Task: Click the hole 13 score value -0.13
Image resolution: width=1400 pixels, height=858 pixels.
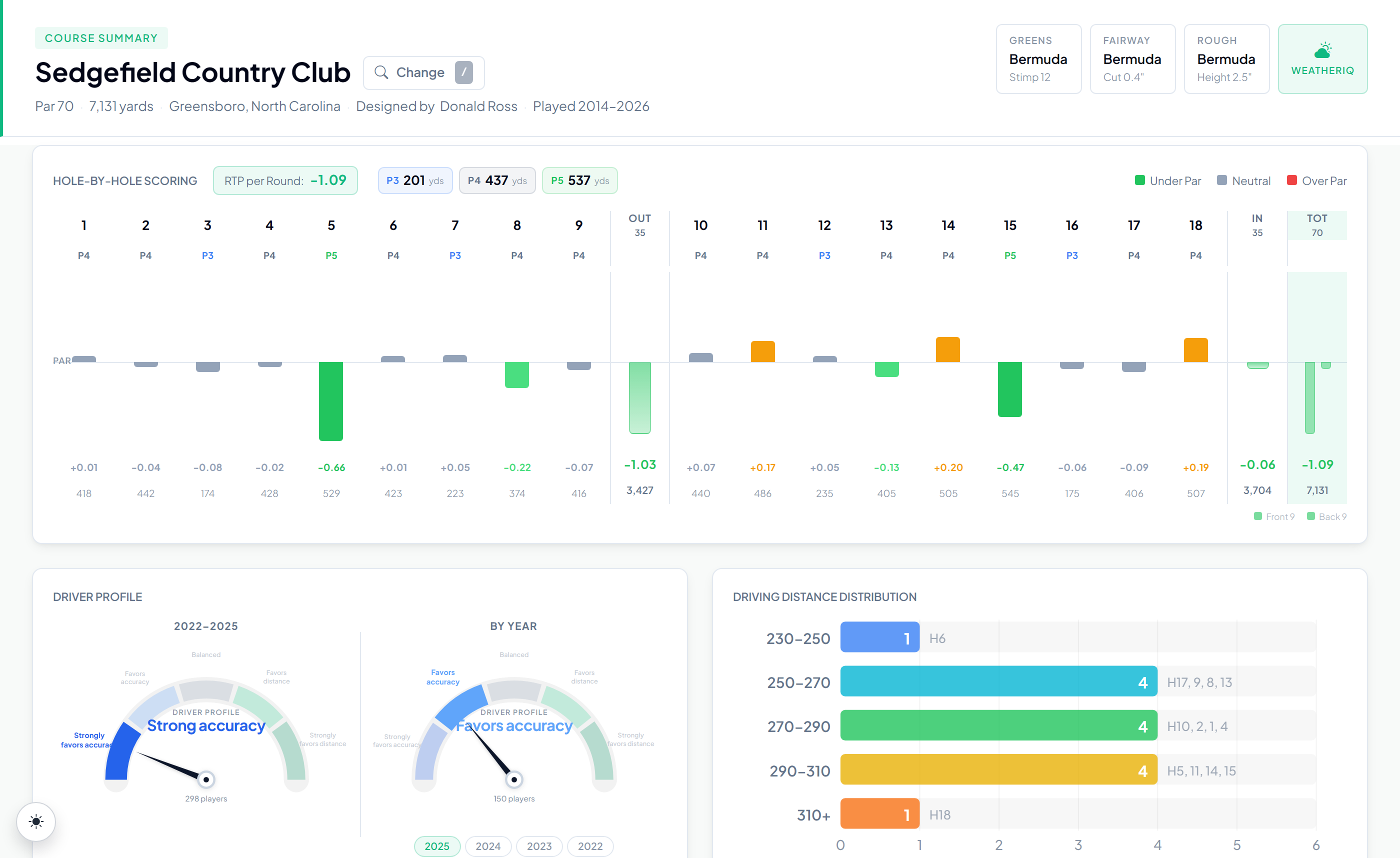Action: point(886,467)
